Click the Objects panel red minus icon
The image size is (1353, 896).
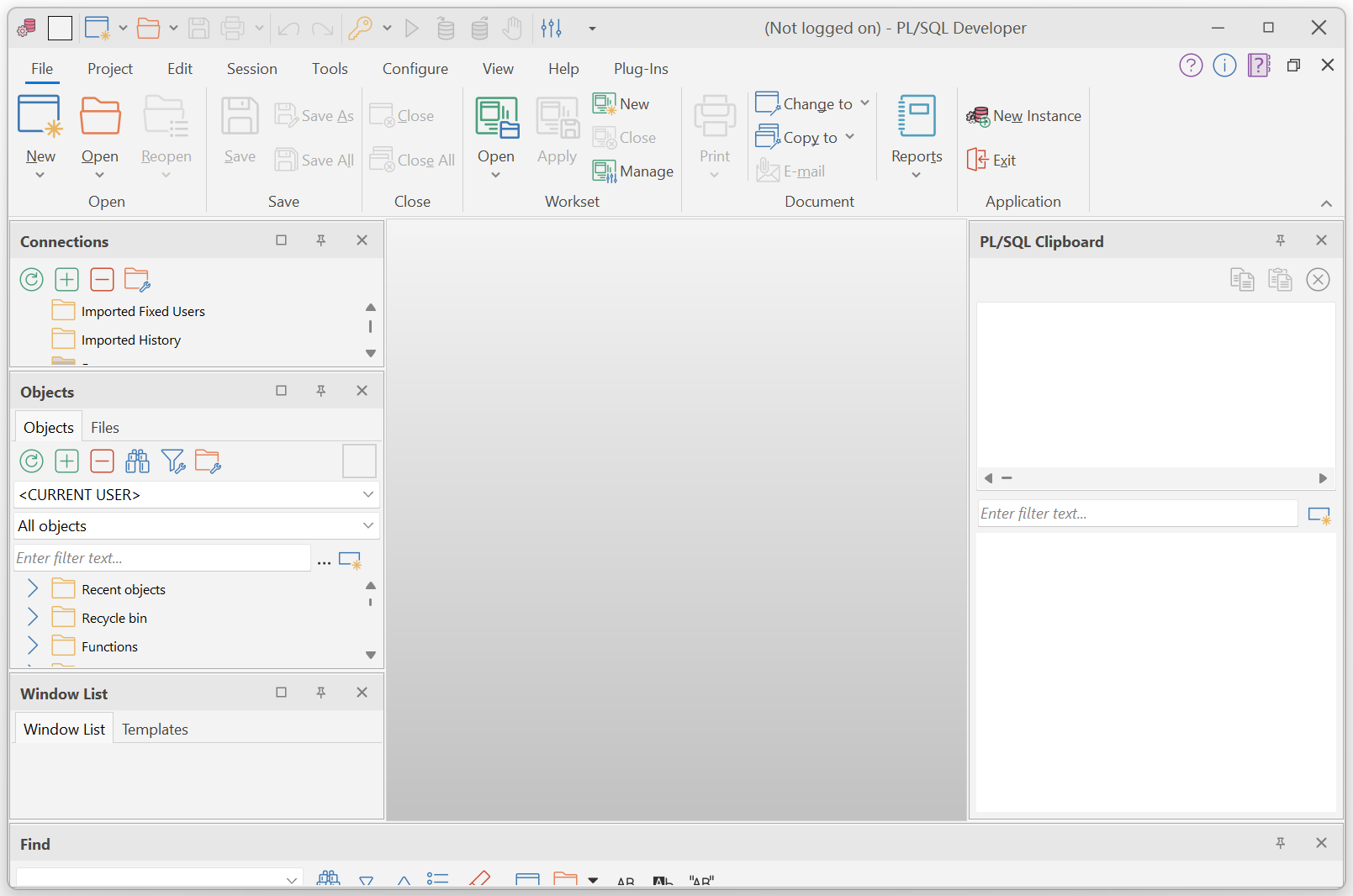point(103,461)
